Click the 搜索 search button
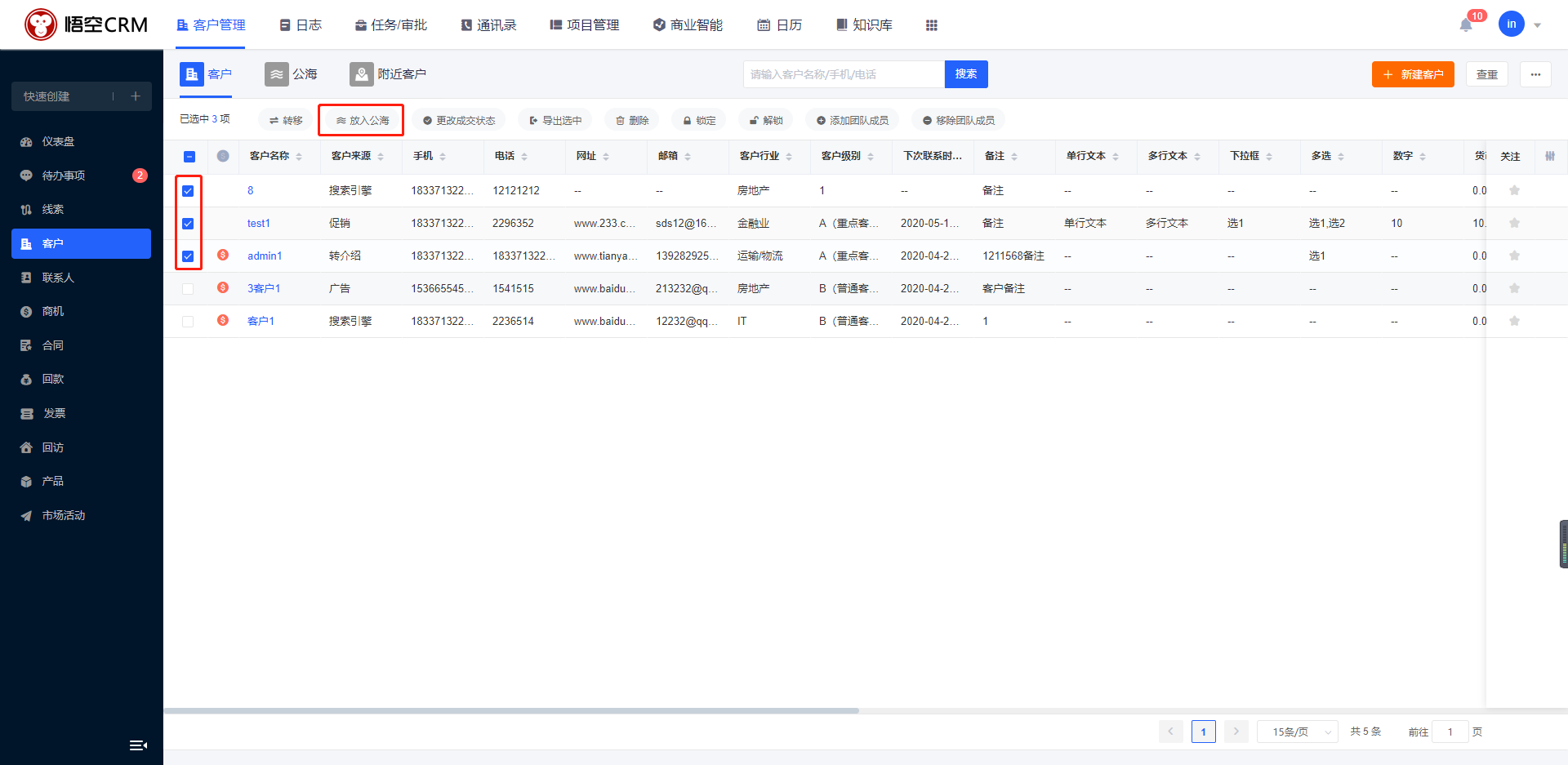 (966, 74)
